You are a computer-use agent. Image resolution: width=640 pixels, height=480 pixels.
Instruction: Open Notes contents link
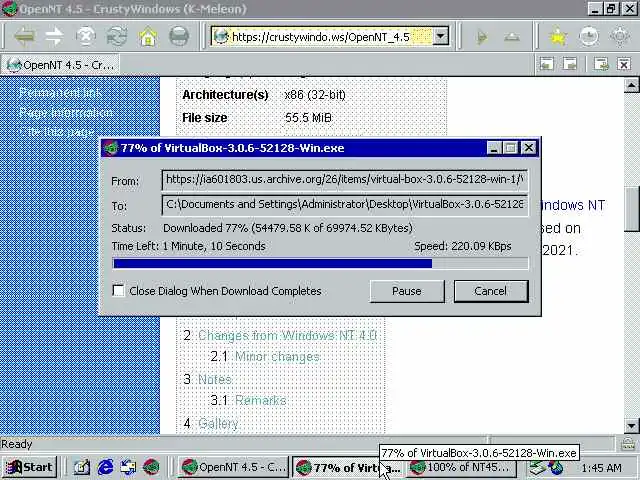pos(215,379)
